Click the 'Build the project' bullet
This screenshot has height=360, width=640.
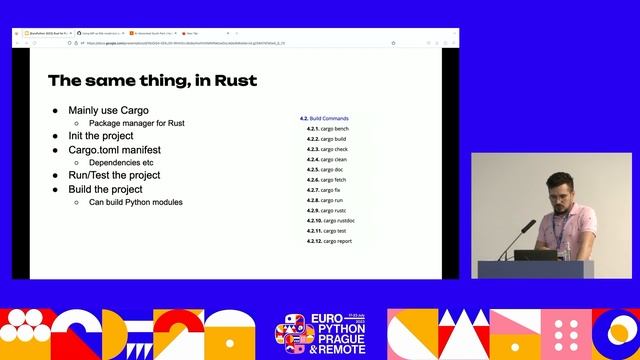(105, 189)
